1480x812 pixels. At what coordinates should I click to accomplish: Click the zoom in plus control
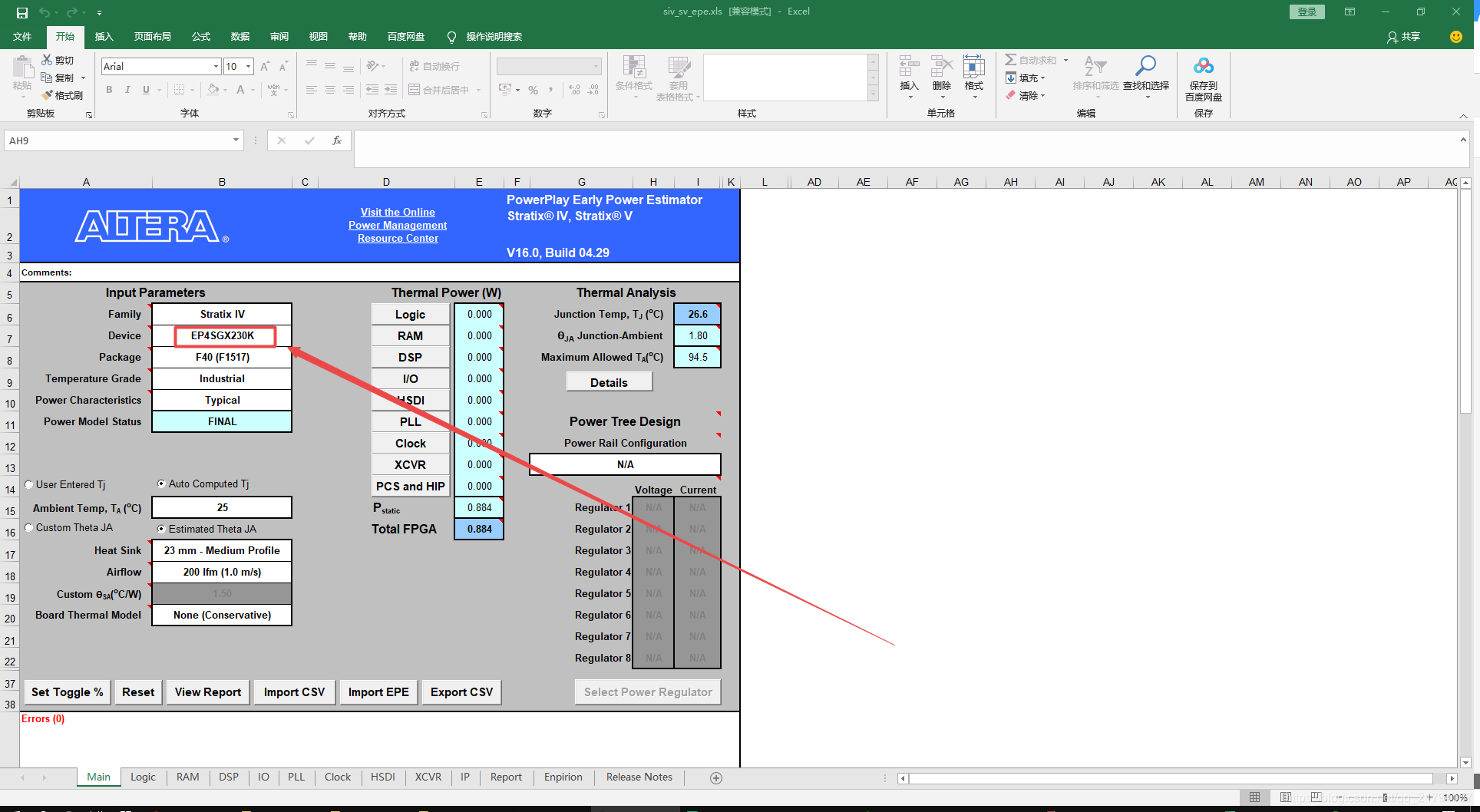pos(1429,797)
